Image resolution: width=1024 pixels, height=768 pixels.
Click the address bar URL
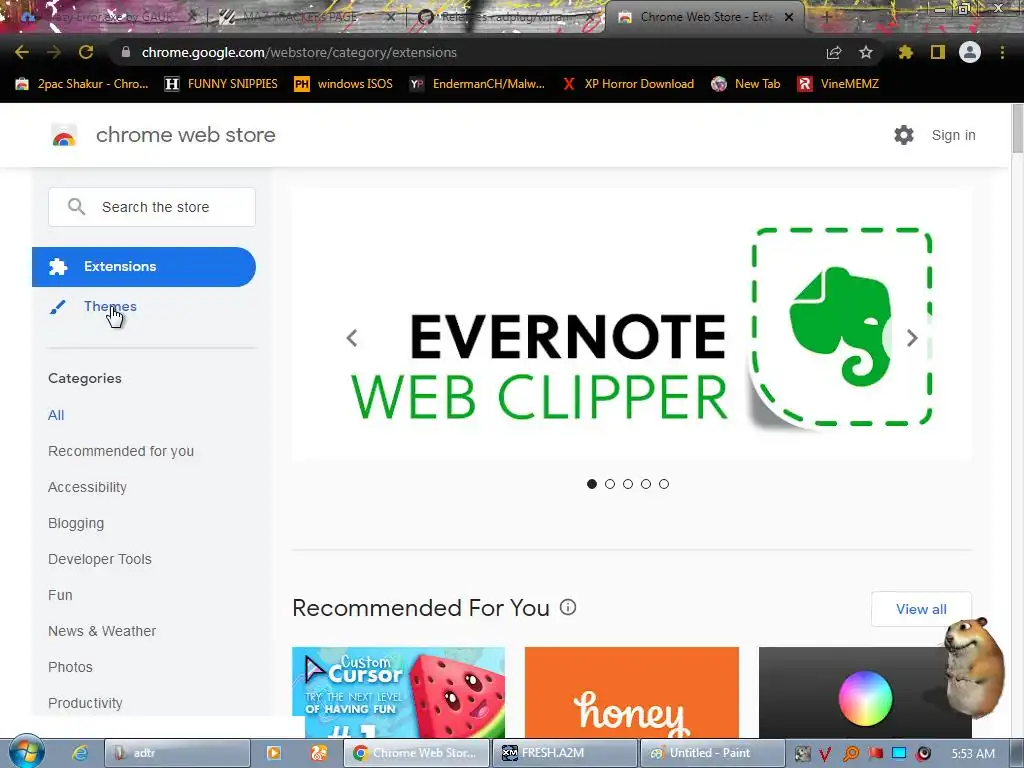tap(299, 52)
